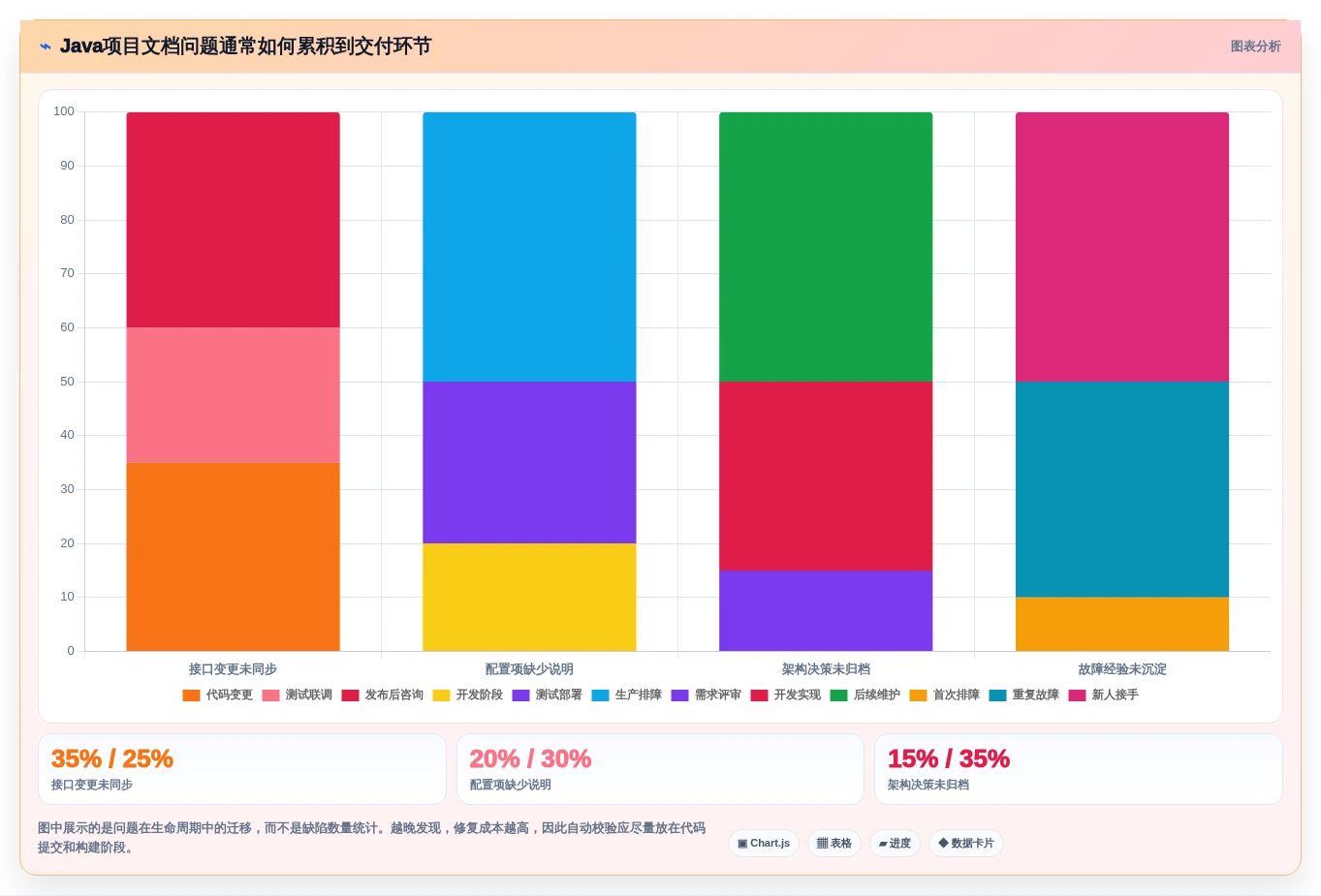Screen dimensions: 1321x896
Task: Click the y-axis tick label 50
Action: click(x=67, y=382)
